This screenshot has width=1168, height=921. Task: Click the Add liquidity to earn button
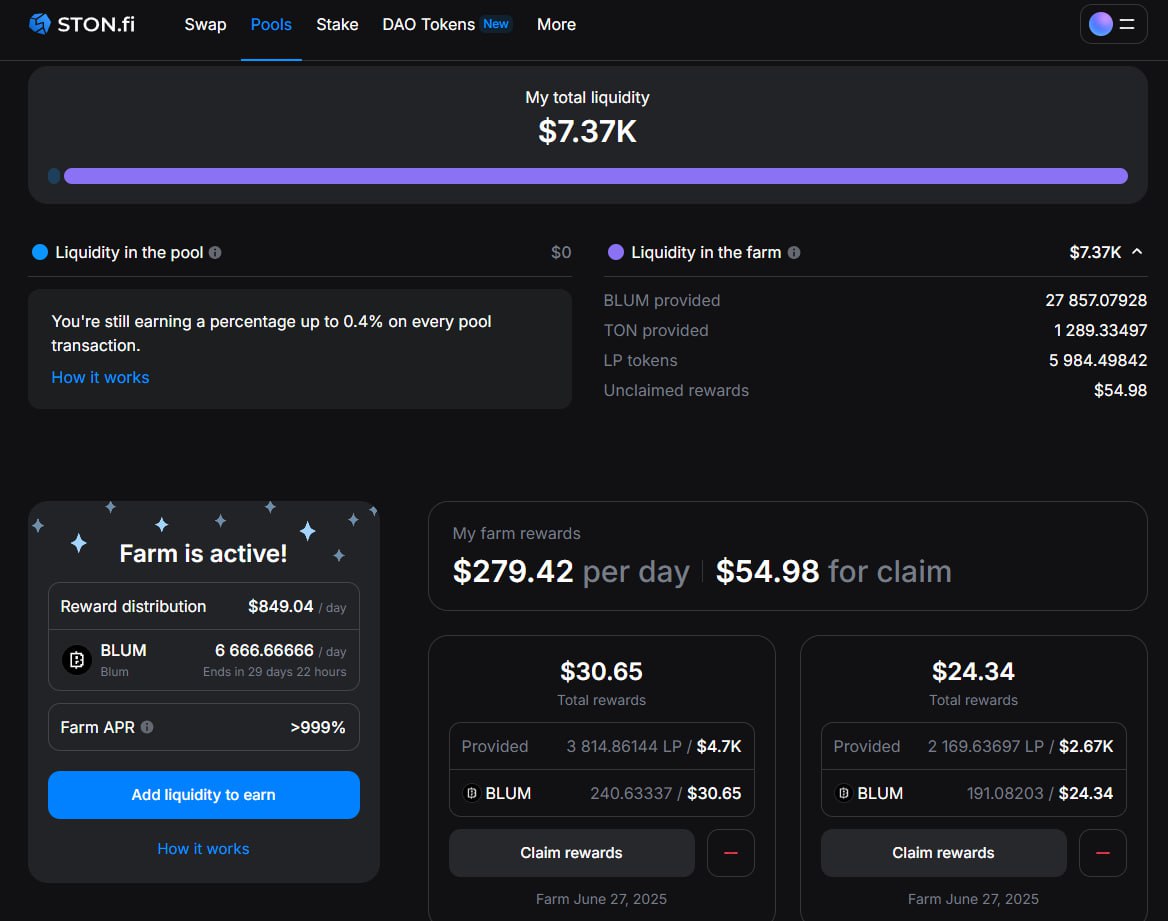[204, 795]
